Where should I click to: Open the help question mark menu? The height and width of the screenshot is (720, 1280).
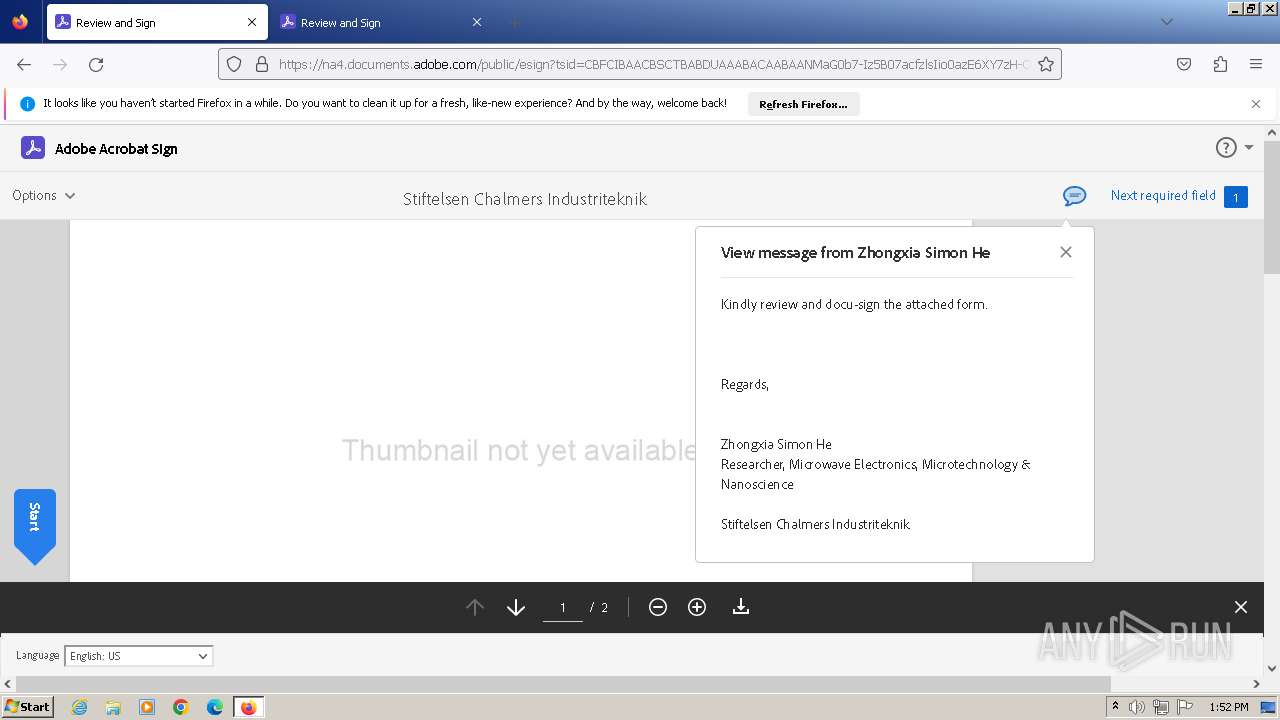click(1226, 148)
